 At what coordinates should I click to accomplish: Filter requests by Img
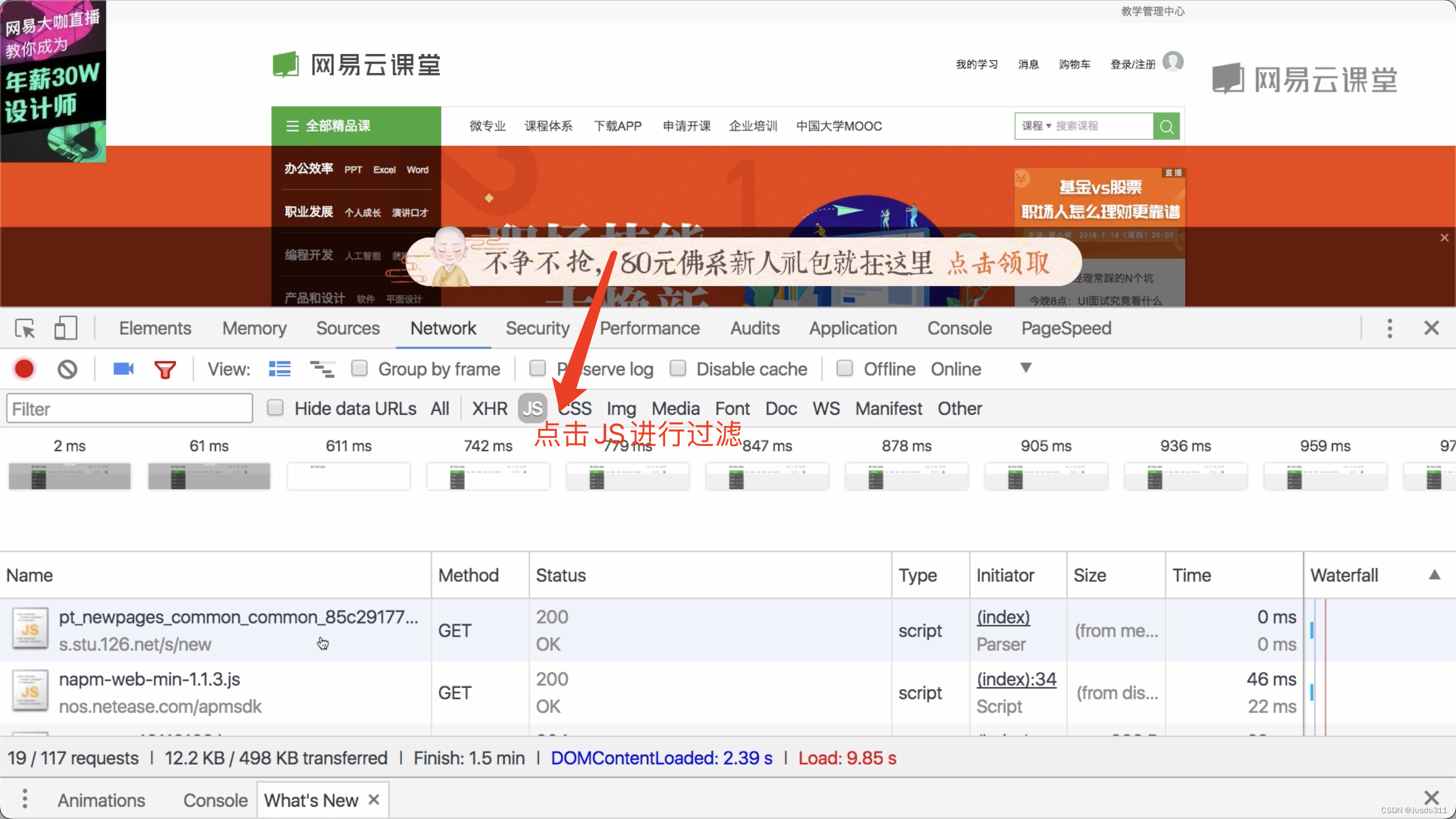(621, 408)
